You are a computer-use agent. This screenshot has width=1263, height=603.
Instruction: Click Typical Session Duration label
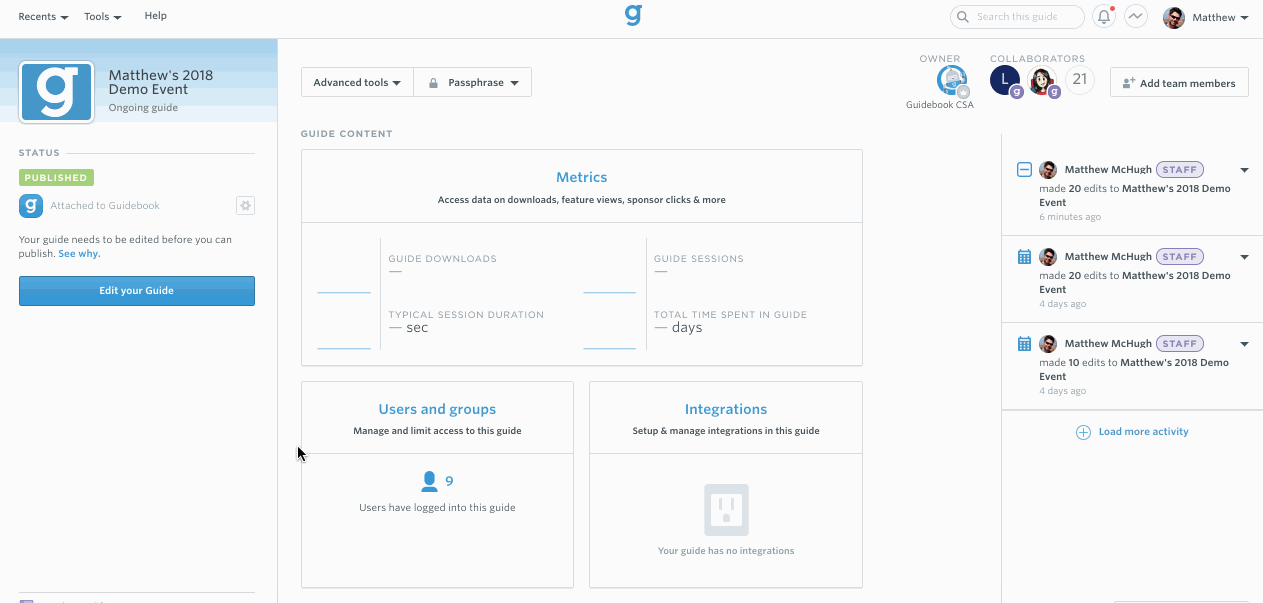click(466, 315)
